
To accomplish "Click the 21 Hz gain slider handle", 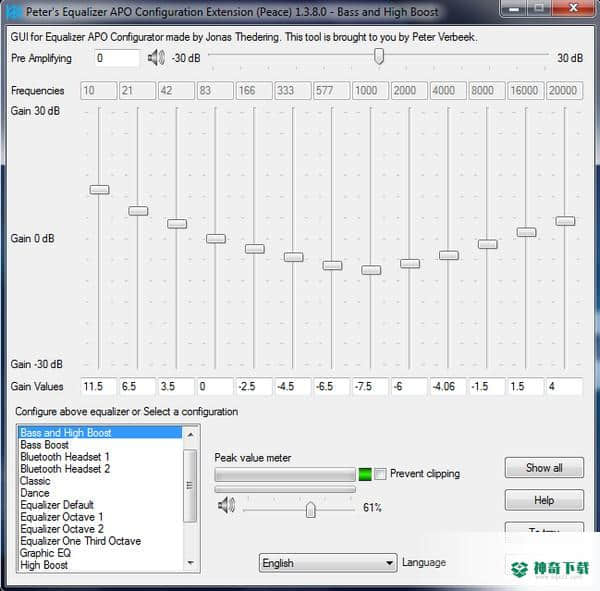I will coord(138,211).
